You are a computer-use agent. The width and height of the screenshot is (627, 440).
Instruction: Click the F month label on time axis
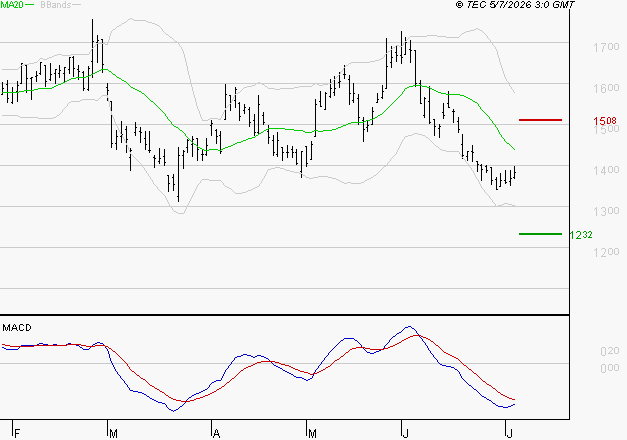tap(17, 433)
